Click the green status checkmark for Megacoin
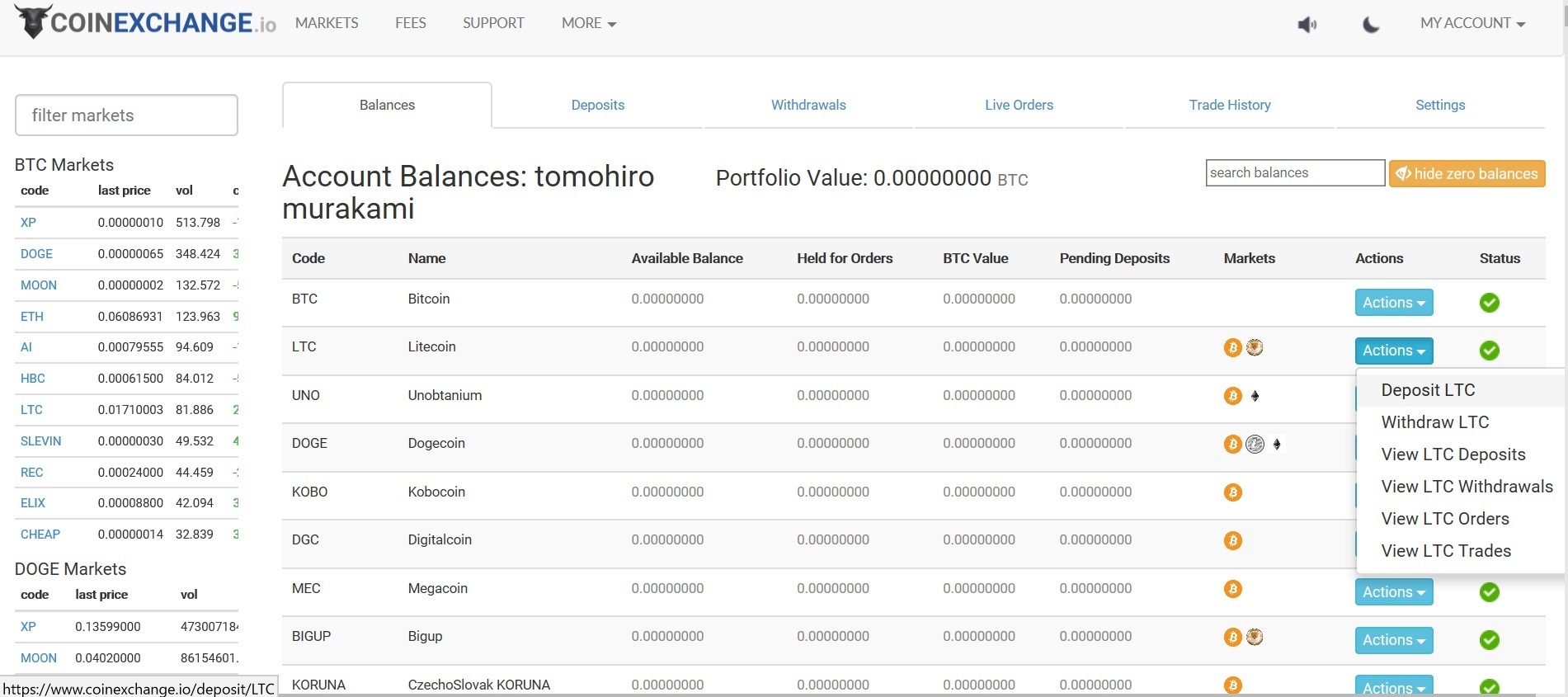 tap(1489, 592)
